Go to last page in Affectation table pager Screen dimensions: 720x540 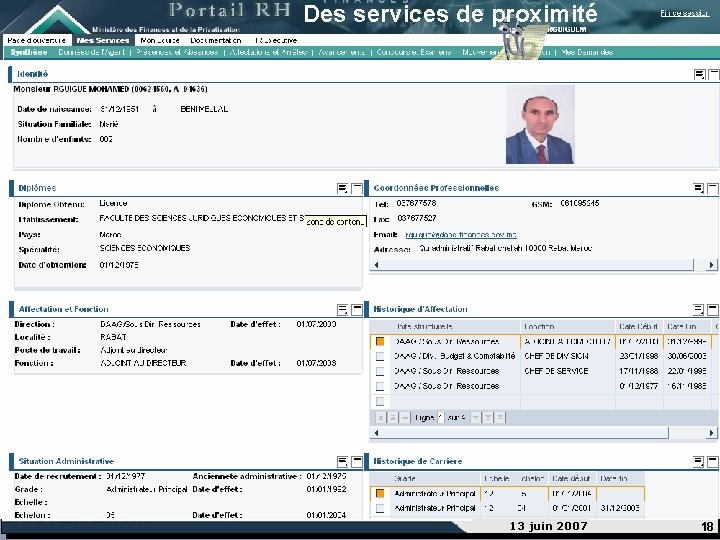pyautogui.click(x=500, y=417)
